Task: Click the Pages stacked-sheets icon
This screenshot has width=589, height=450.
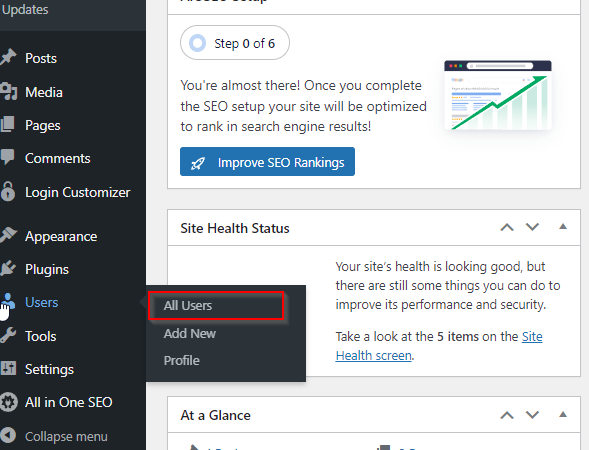Action: click(x=8, y=125)
